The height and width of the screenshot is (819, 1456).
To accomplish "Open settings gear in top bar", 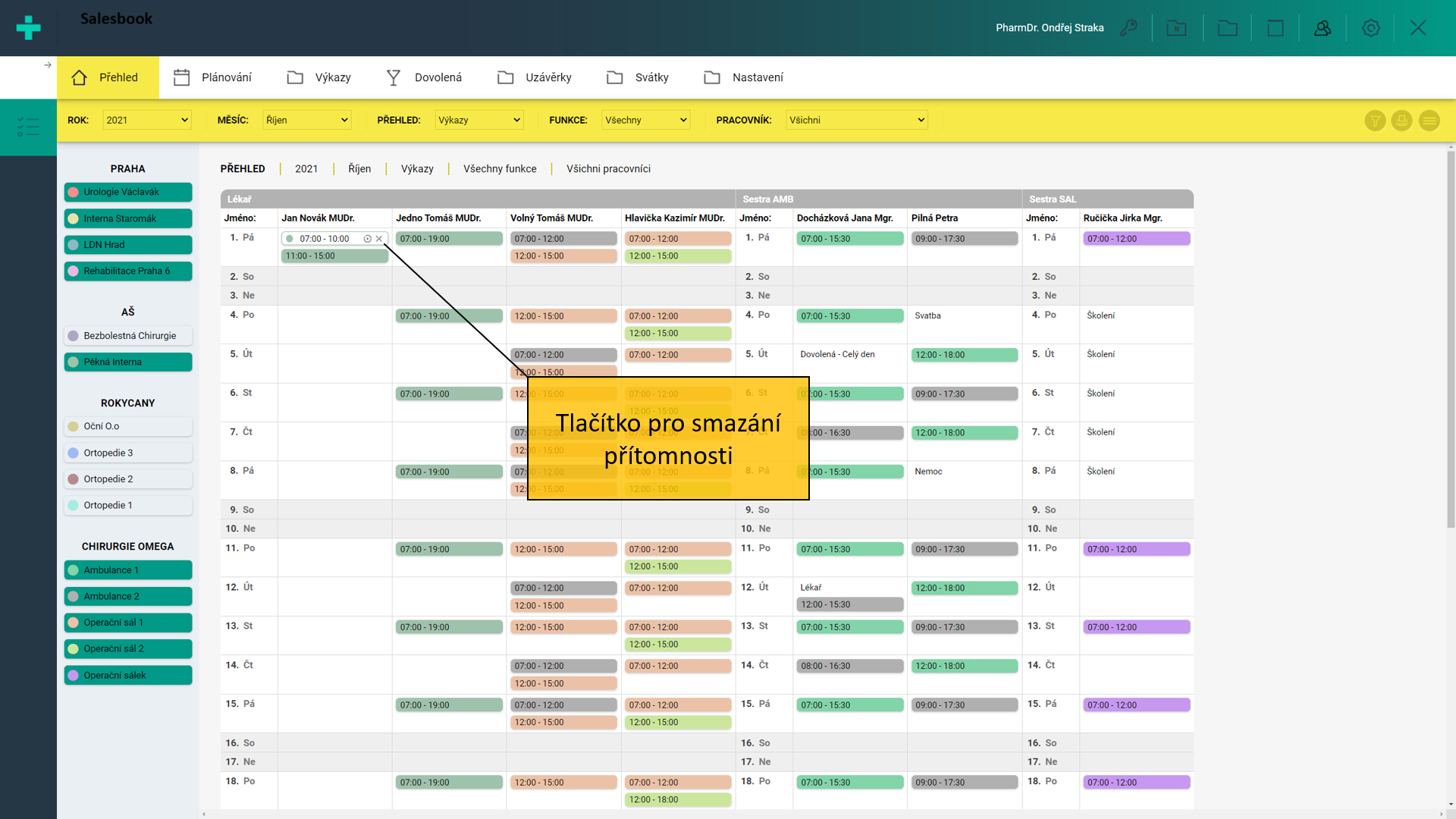I will [x=1370, y=28].
